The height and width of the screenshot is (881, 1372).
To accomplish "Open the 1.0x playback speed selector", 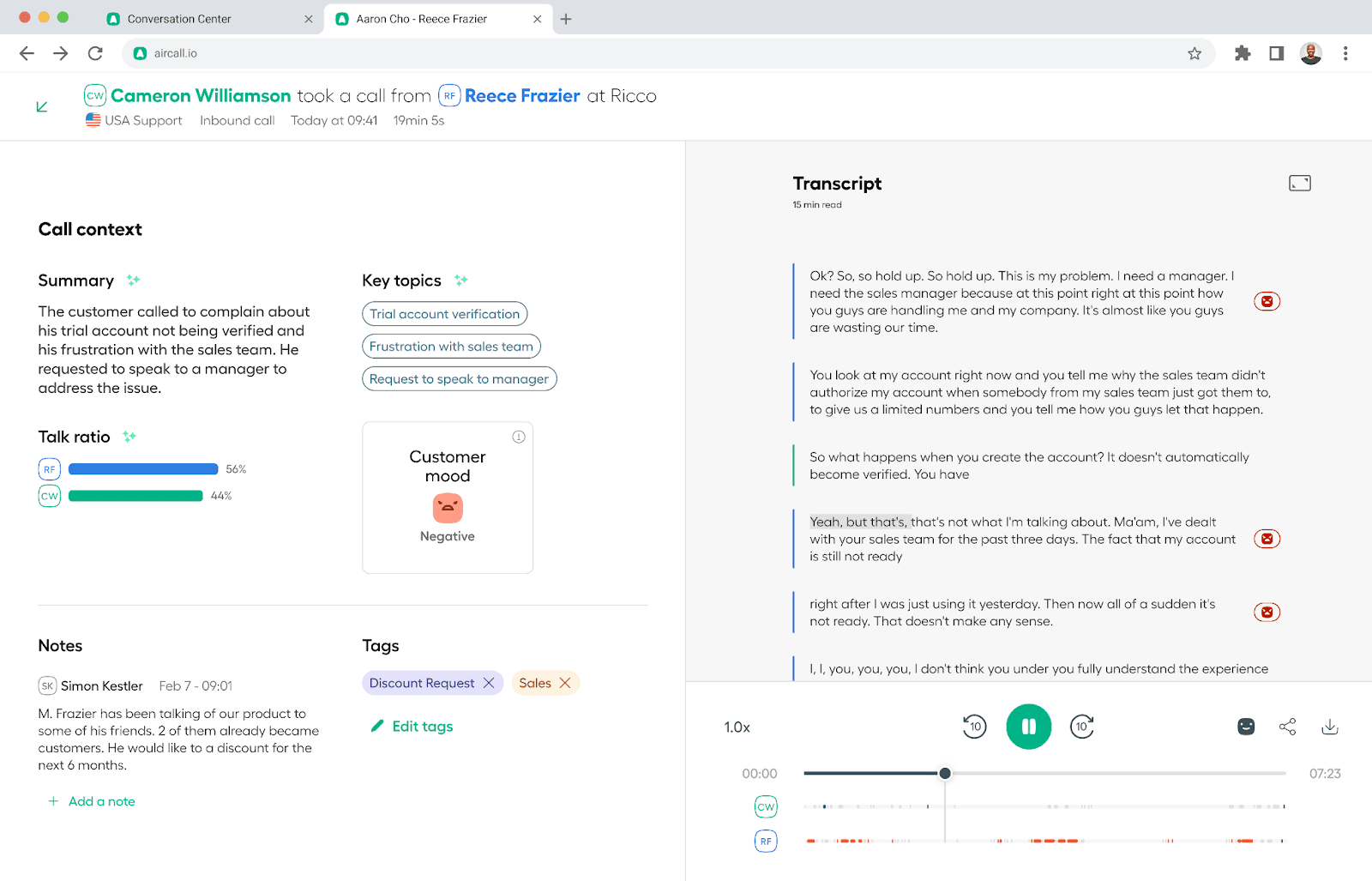I will (x=736, y=727).
